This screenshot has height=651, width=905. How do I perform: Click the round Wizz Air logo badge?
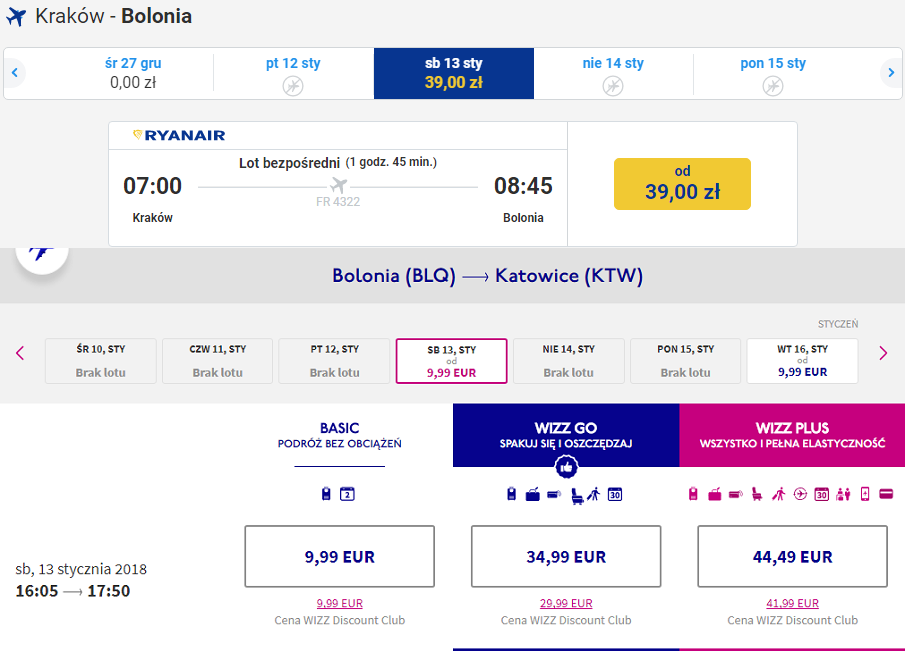tap(42, 259)
